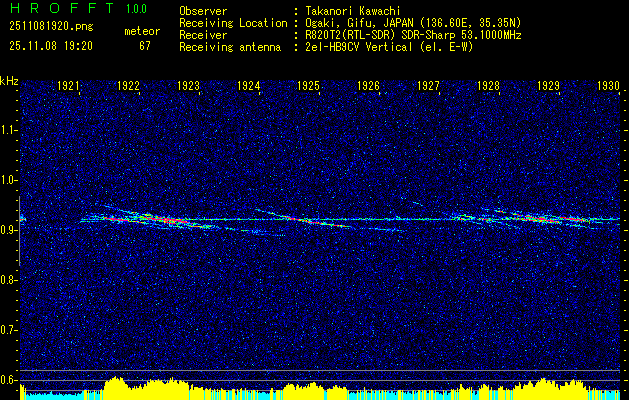Click the 1921 time axis label
This screenshot has width=629, height=400.
coord(68,86)
